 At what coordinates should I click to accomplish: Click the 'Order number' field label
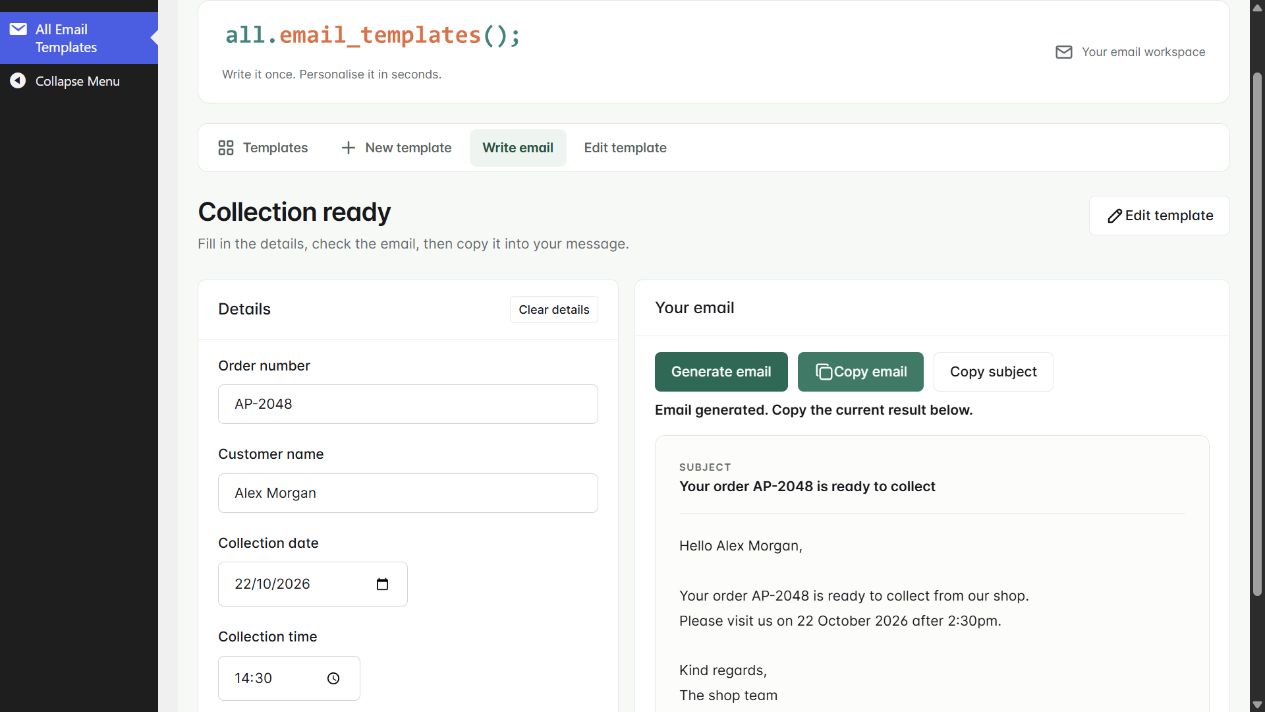coord(264,366)
